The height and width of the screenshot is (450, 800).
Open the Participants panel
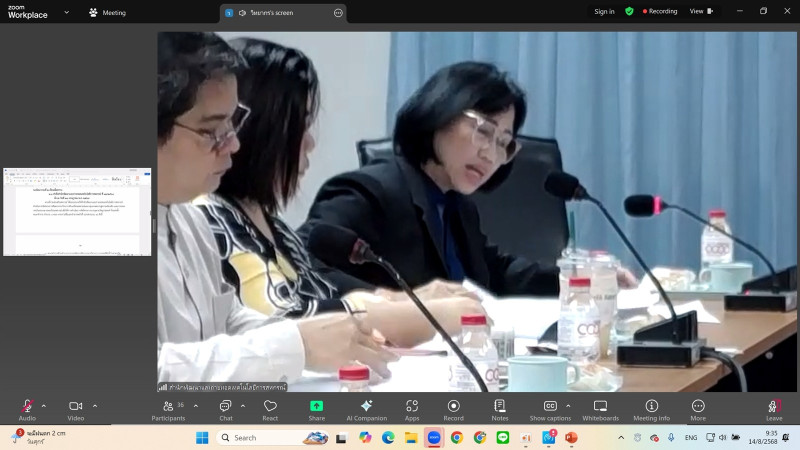[168, 408]
